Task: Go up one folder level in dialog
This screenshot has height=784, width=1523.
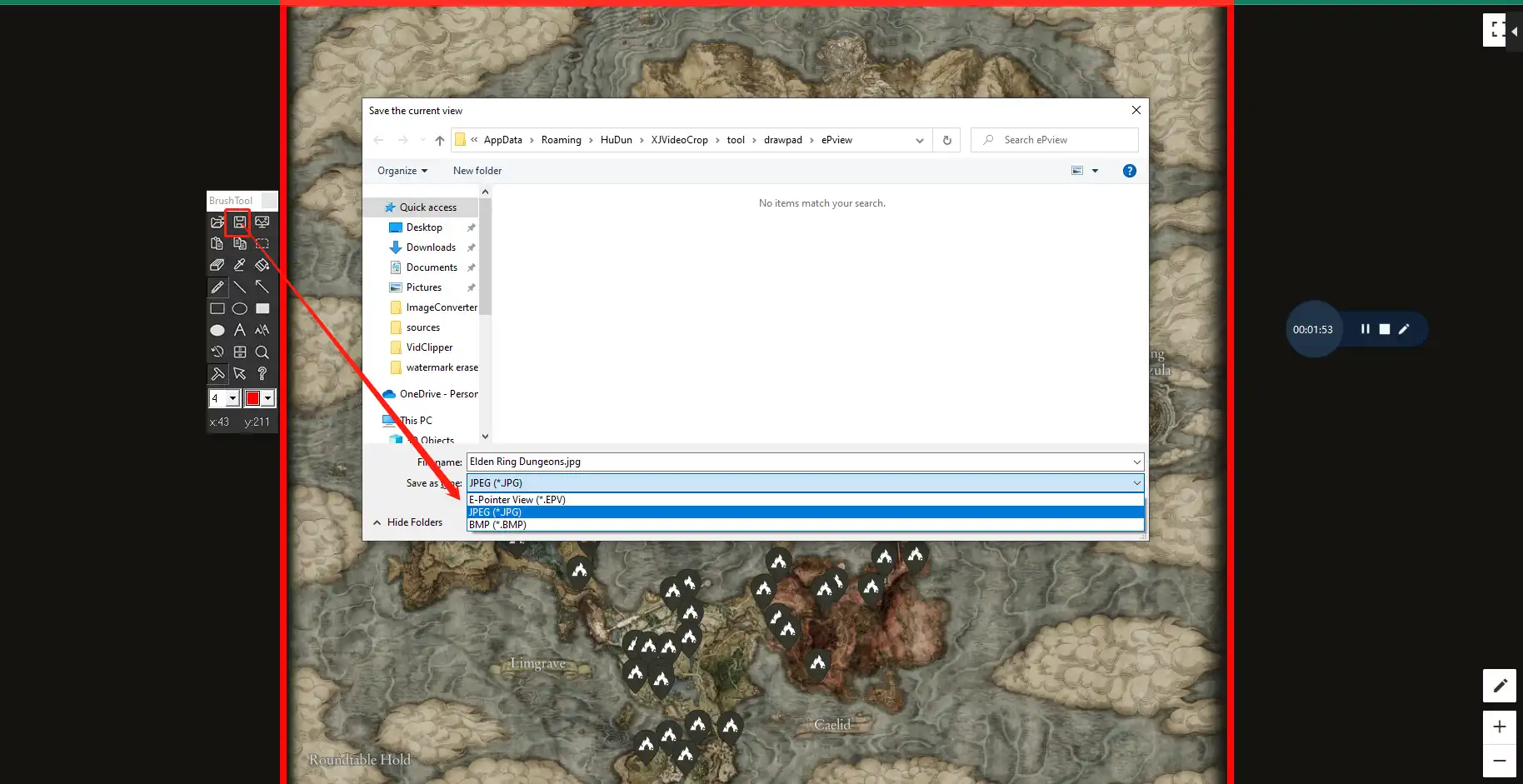Action: [440, 140]
